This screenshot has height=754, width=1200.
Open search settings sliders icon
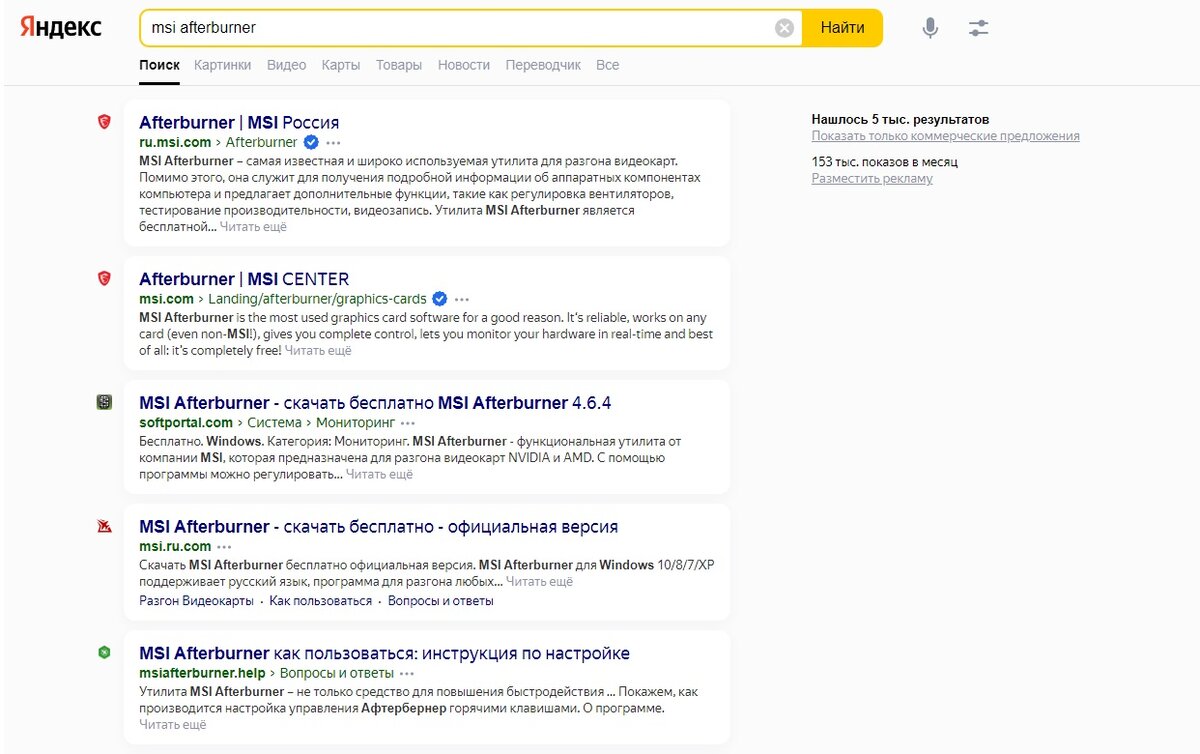pos(978,28)
